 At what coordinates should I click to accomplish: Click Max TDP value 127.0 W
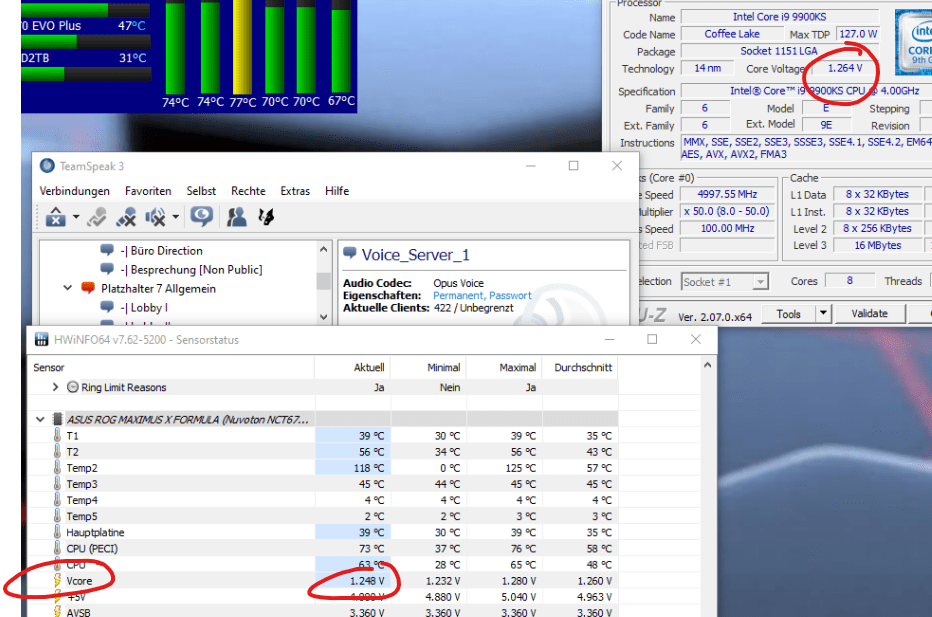(x=858, y=34)
